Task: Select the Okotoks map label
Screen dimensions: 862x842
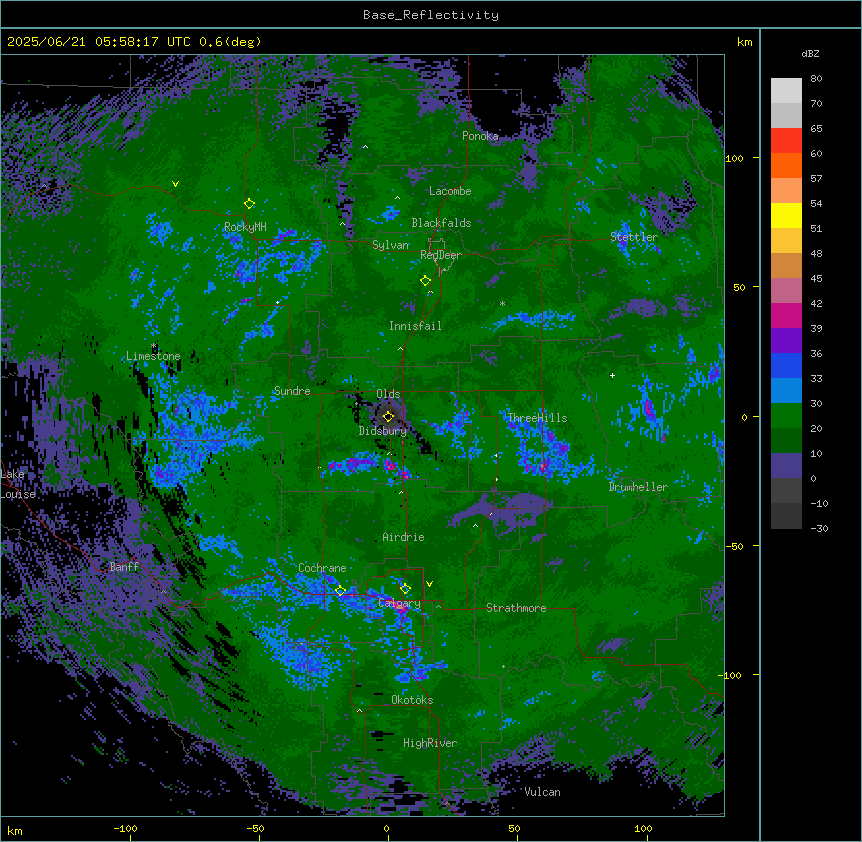Action: click(x=412, y=700)
